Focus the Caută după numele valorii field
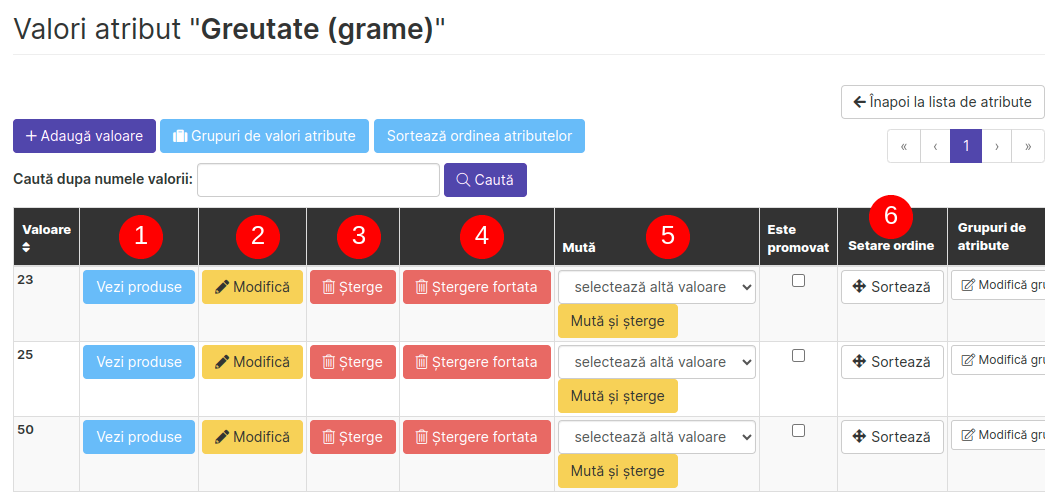1054x498 pixels. tap(318, 180)
